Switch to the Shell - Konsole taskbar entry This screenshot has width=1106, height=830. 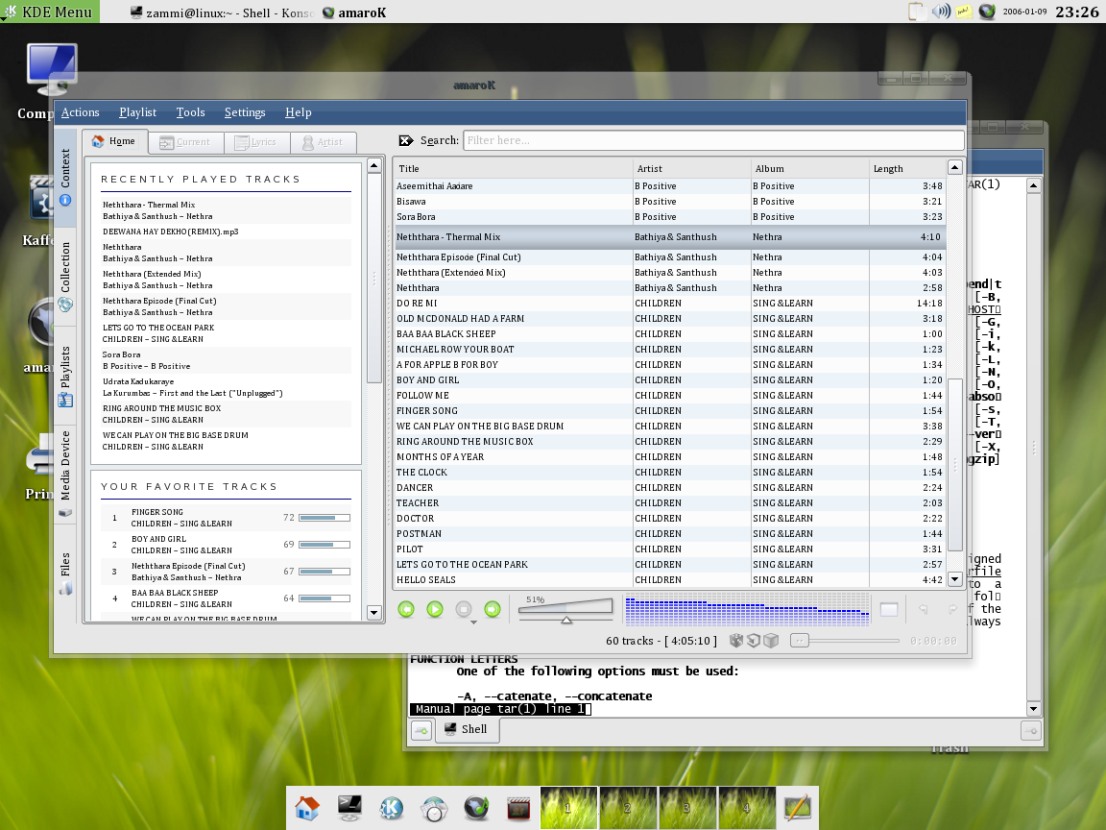(x=221, y=13)
